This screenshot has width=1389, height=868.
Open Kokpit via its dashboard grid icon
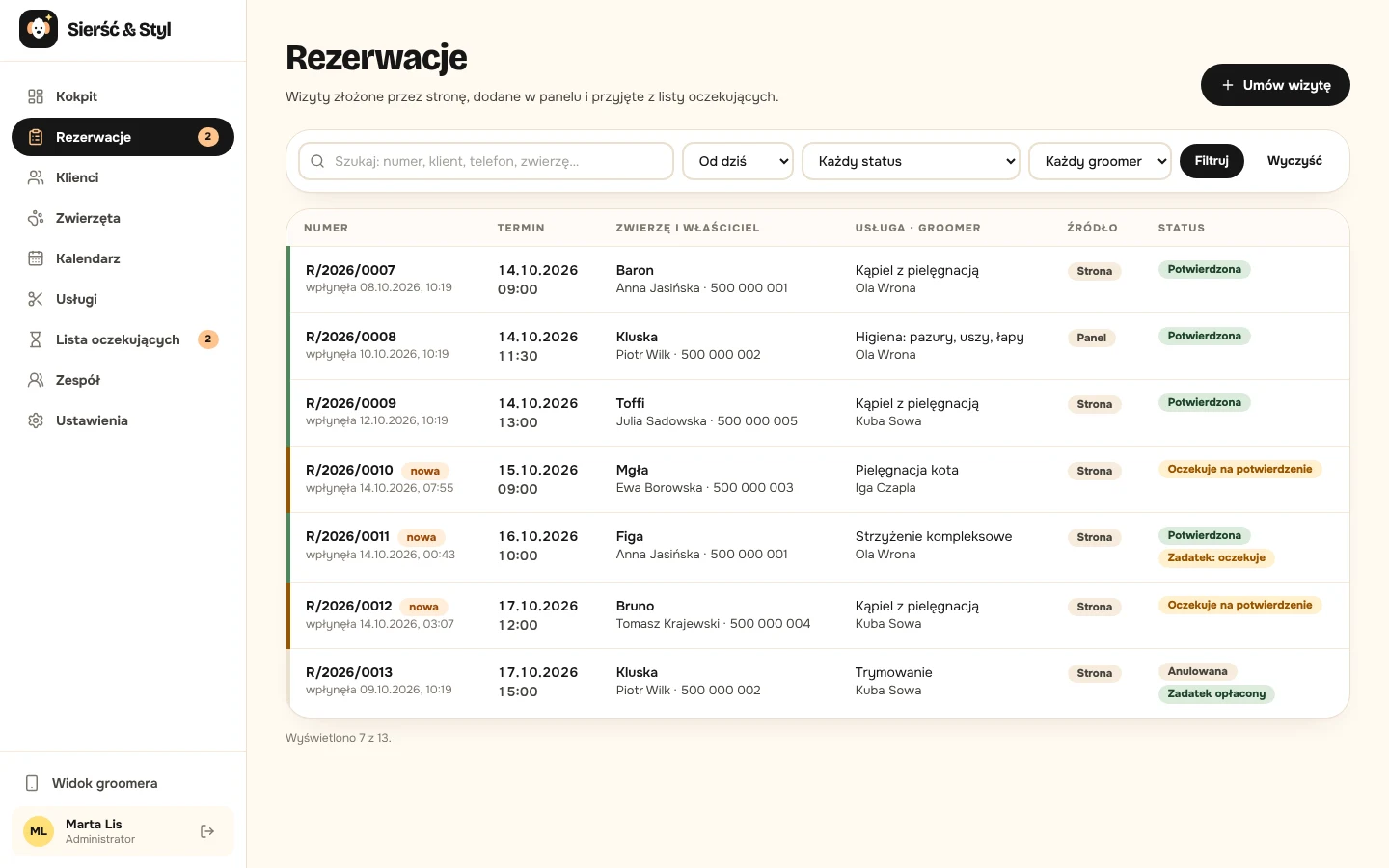pos(36,96)
